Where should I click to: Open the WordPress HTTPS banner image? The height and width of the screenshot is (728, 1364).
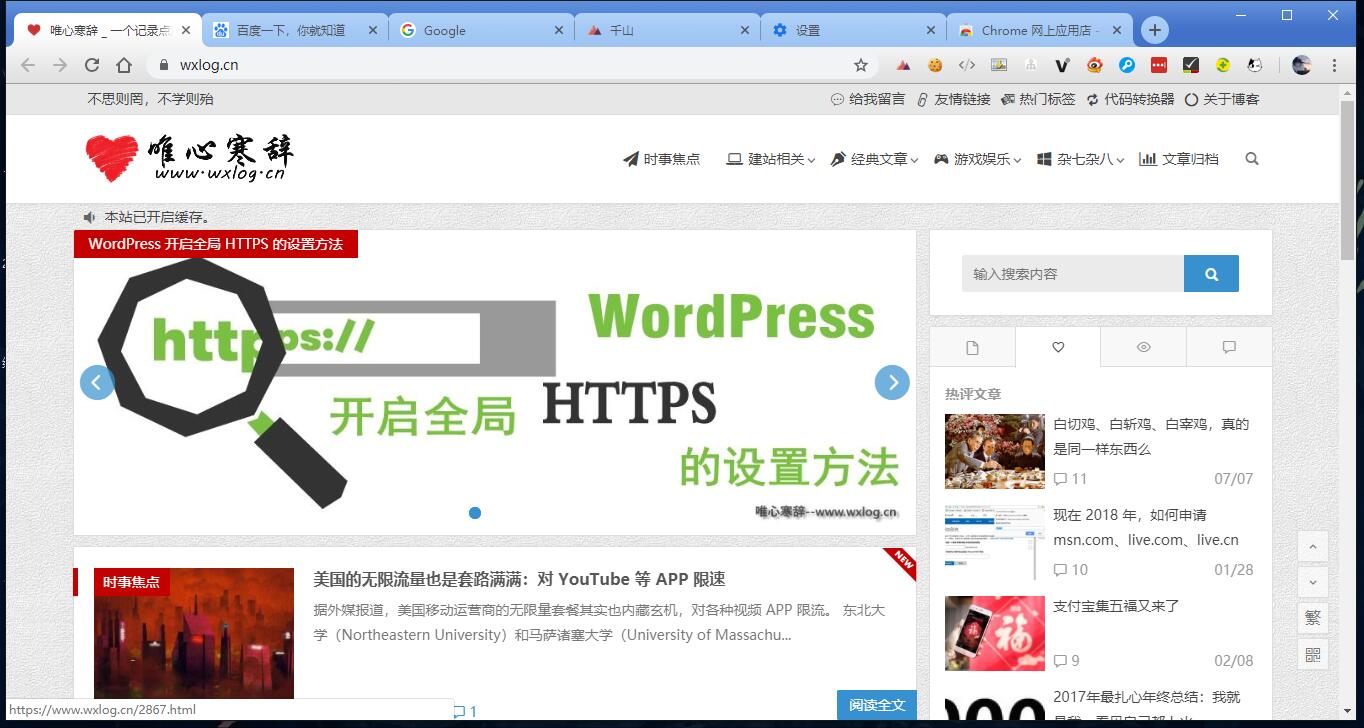tap(495, 382)
